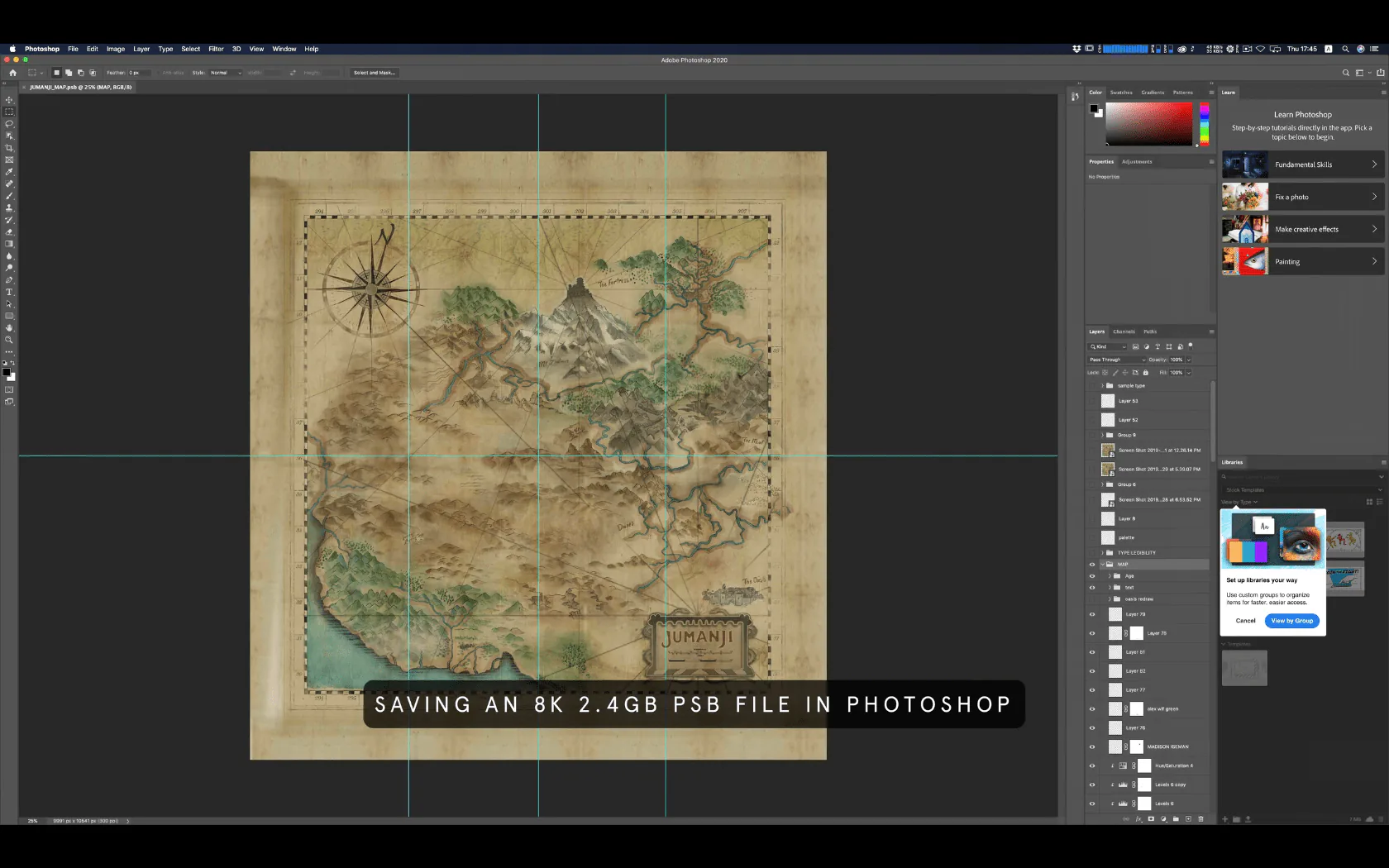Select the Brush tool
This screenshot has width=1389, height=868.
9,196
